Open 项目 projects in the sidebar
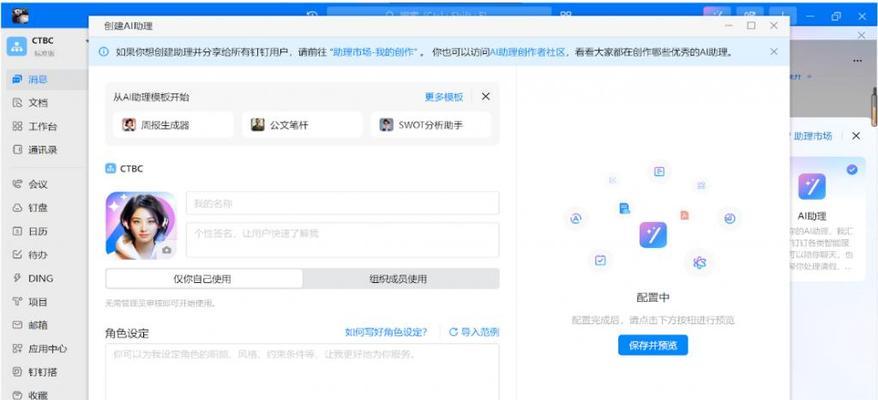Screen dimensions: 878x400 pyautogui.click(x=30, y=302)
